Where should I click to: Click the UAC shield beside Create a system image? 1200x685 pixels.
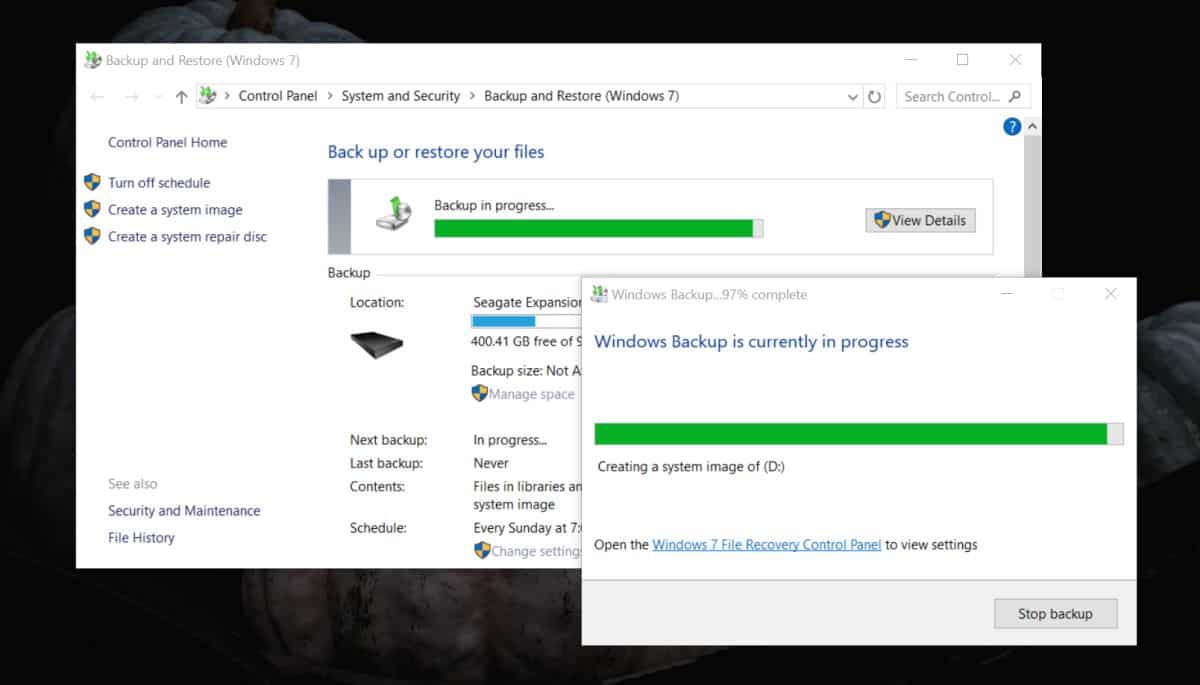[93, 210]
